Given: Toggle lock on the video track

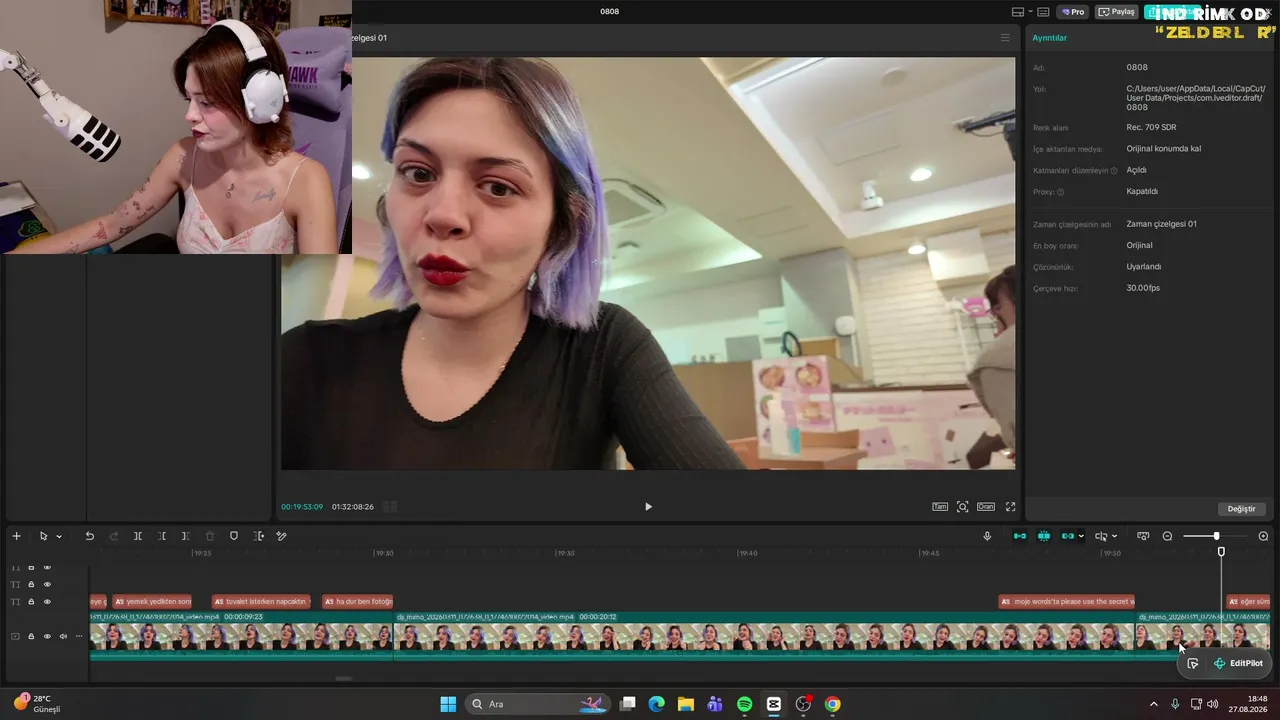Looking at the screenshot, I should [x=31, y=636].
